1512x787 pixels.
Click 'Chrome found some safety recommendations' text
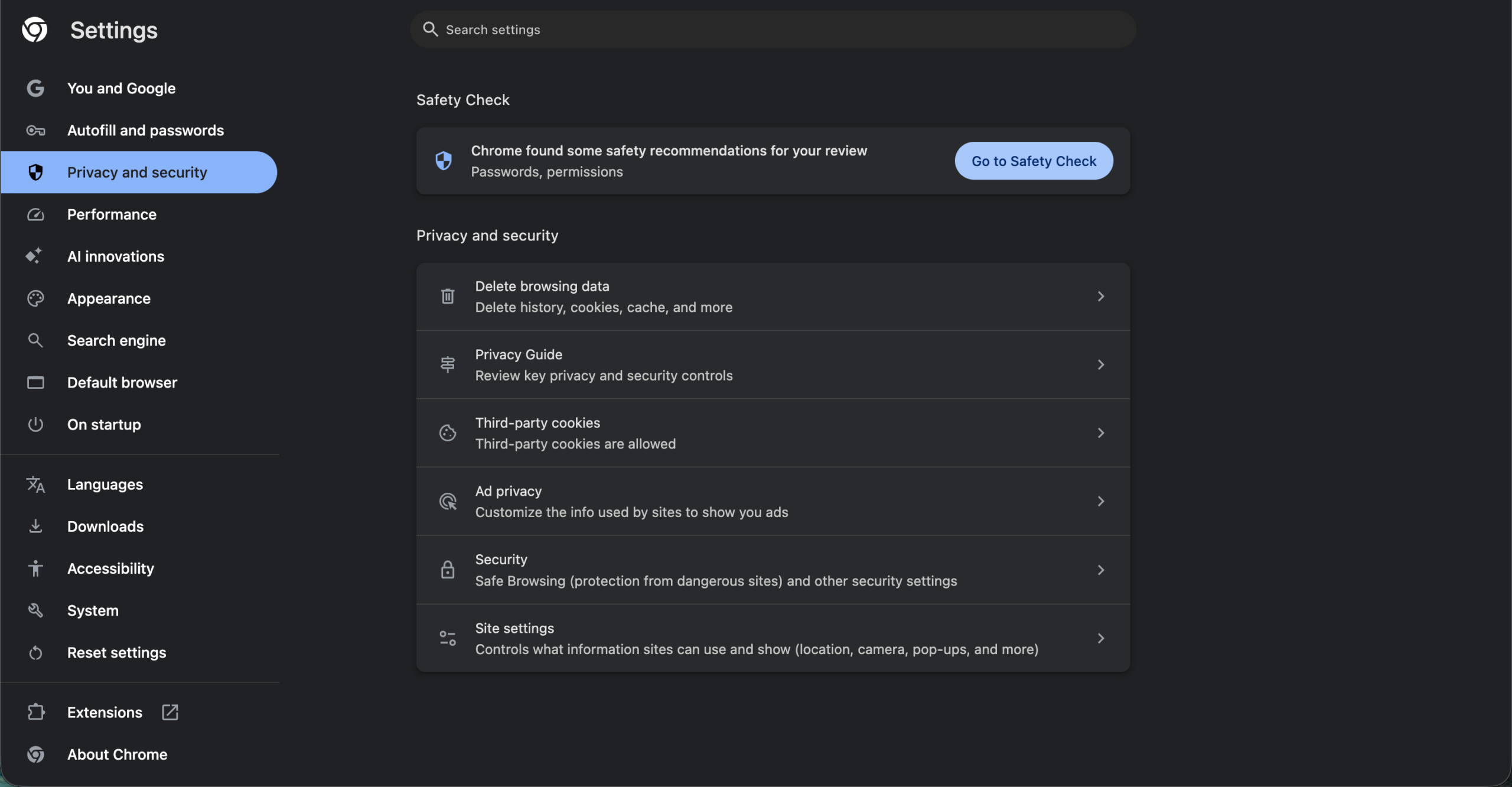coord(669,151)
